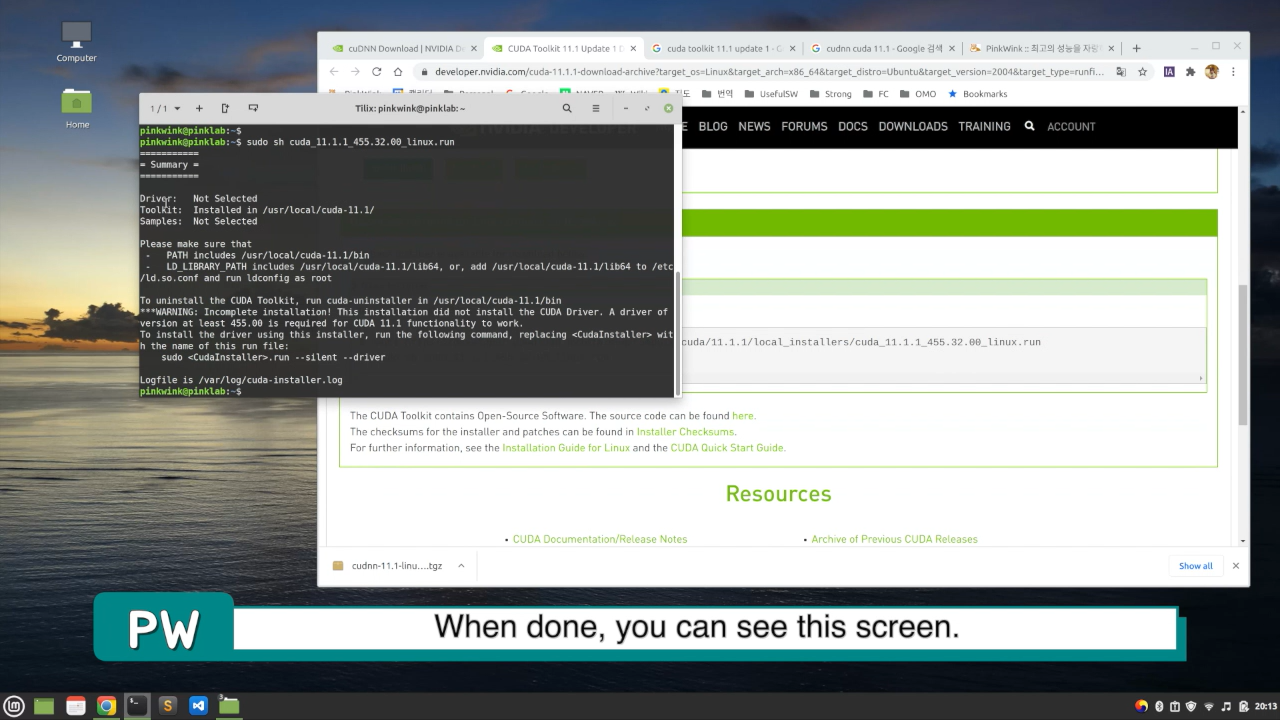This screenshot has height=720, width=1280.
Task: Expand the cudnn download item chevron
Action: point(461,565)
